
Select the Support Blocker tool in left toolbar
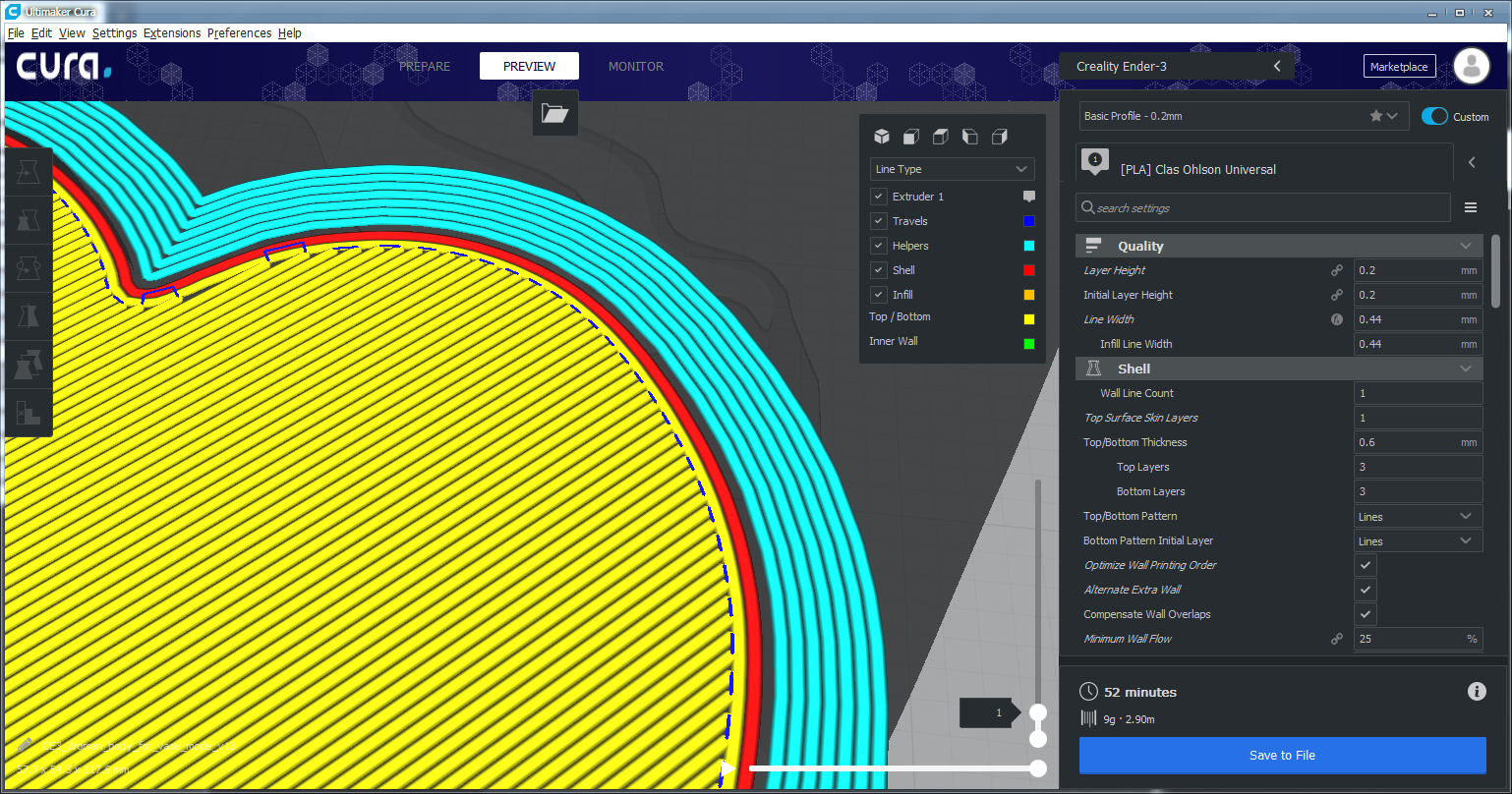pos(29,413)
